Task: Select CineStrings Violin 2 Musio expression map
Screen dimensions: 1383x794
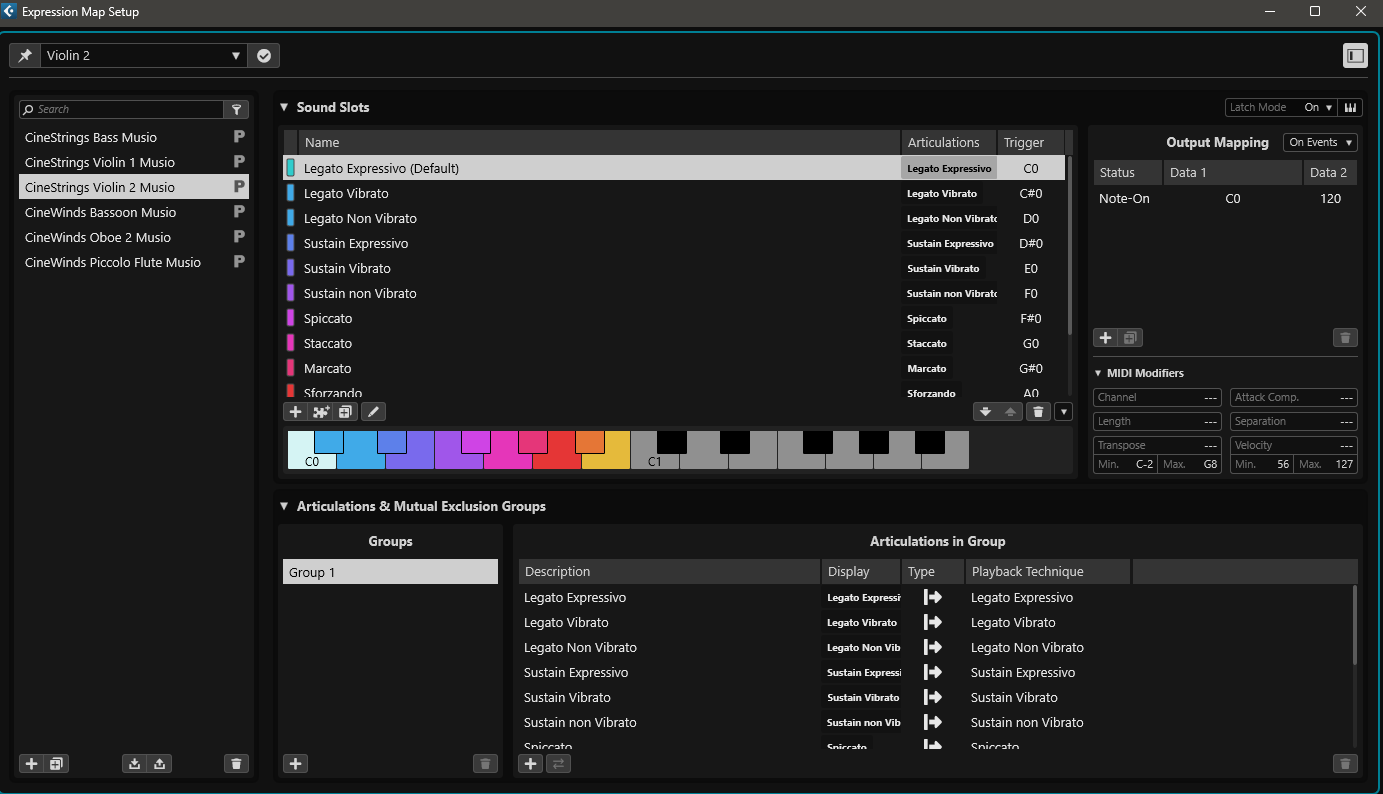Action: click(x=133, y=188)
